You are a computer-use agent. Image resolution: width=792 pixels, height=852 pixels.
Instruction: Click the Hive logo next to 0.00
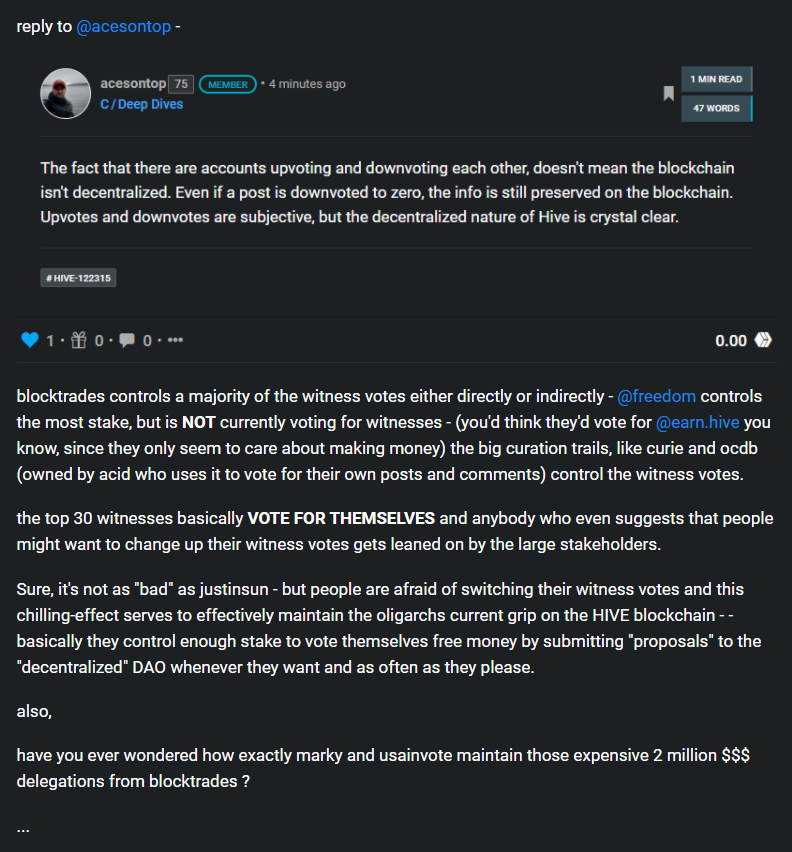[763, 340]
